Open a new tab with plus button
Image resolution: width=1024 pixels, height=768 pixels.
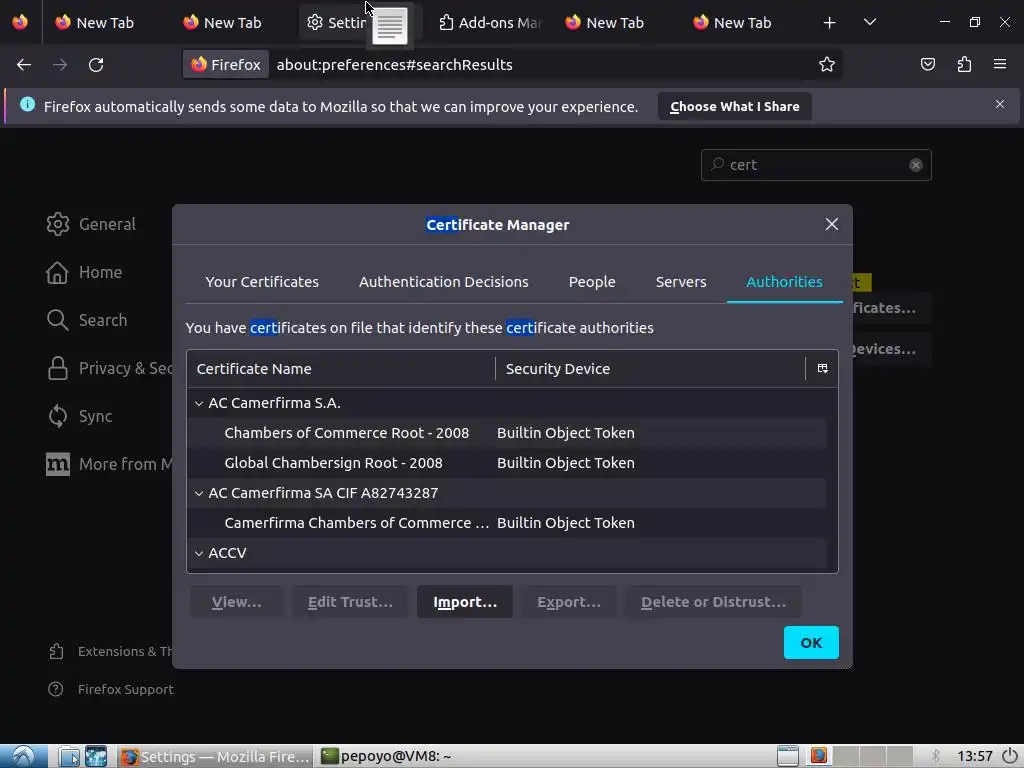(829, 23)
